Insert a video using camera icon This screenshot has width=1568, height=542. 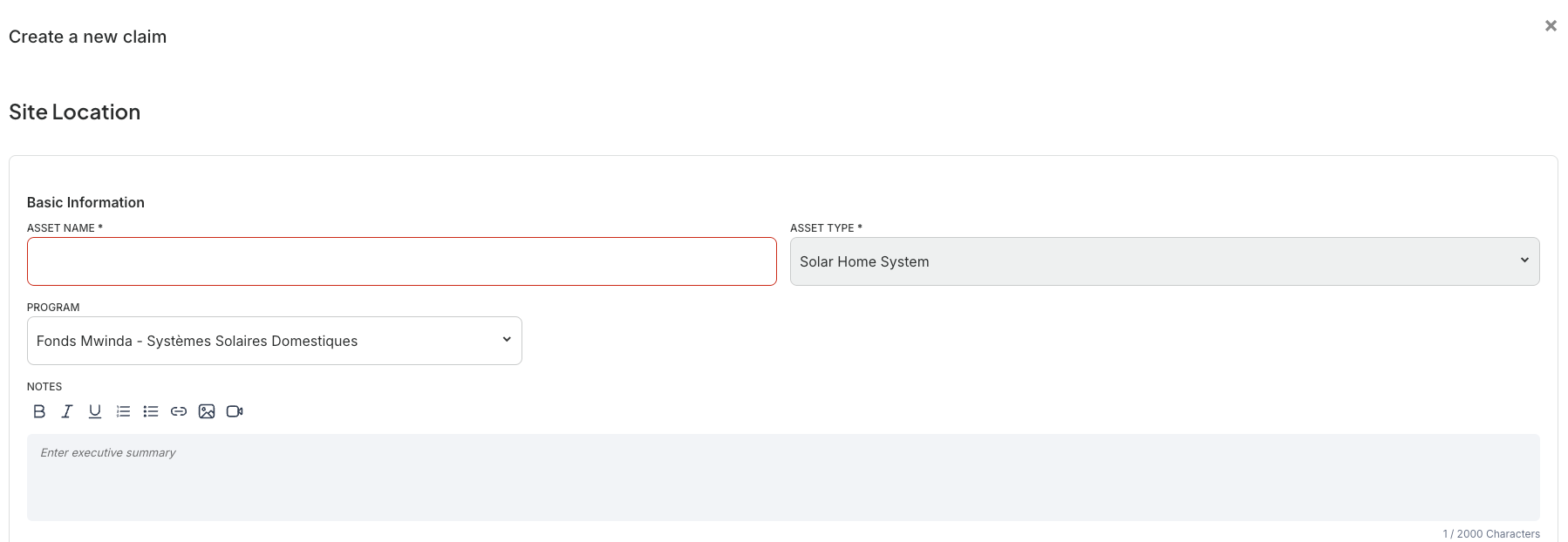point(235,411)
